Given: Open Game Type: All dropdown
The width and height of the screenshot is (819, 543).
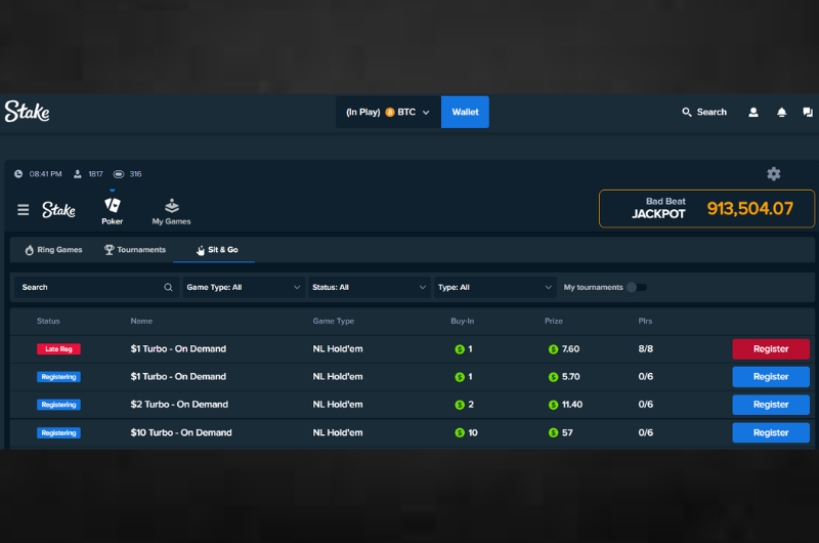Looking at the screenshot, I should click(243, 287).
